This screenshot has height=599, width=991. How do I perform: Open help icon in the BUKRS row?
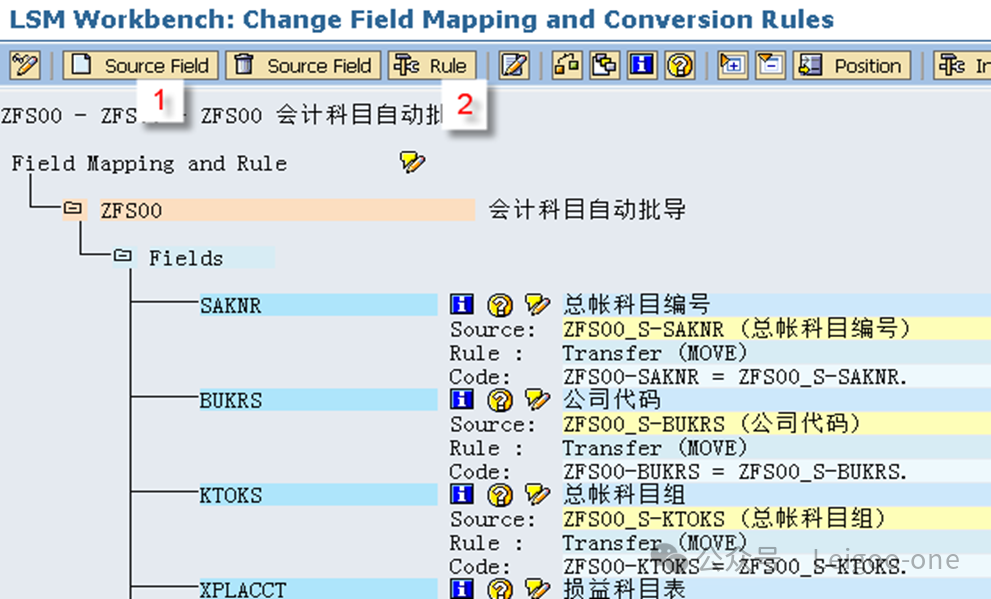(499, 401)
